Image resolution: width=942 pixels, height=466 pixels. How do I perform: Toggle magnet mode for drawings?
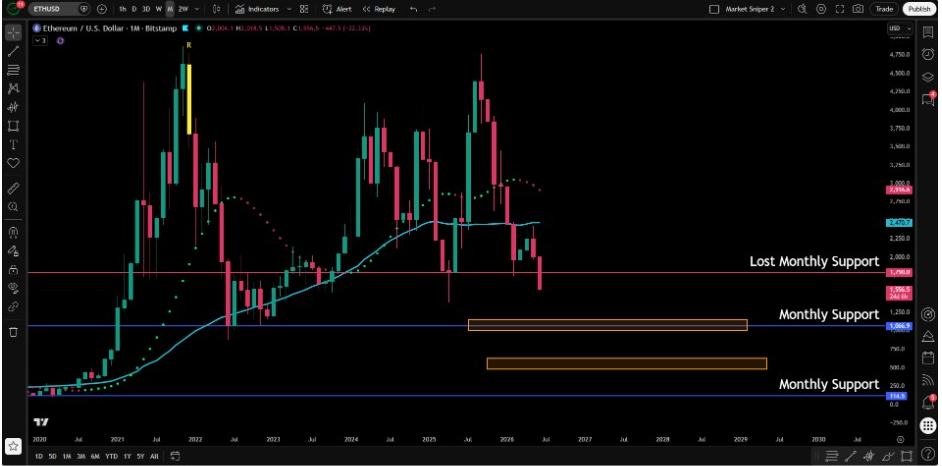[13, 232]
